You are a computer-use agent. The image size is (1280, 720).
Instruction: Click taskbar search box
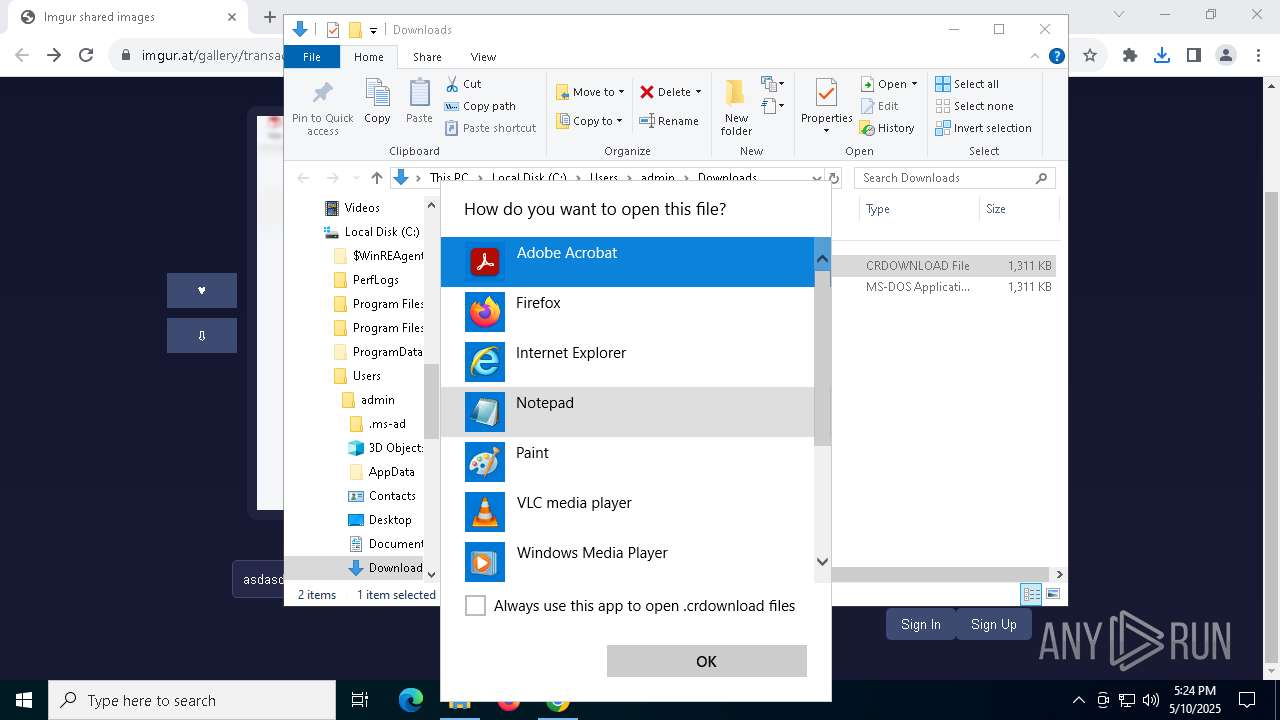click(192, 700)
